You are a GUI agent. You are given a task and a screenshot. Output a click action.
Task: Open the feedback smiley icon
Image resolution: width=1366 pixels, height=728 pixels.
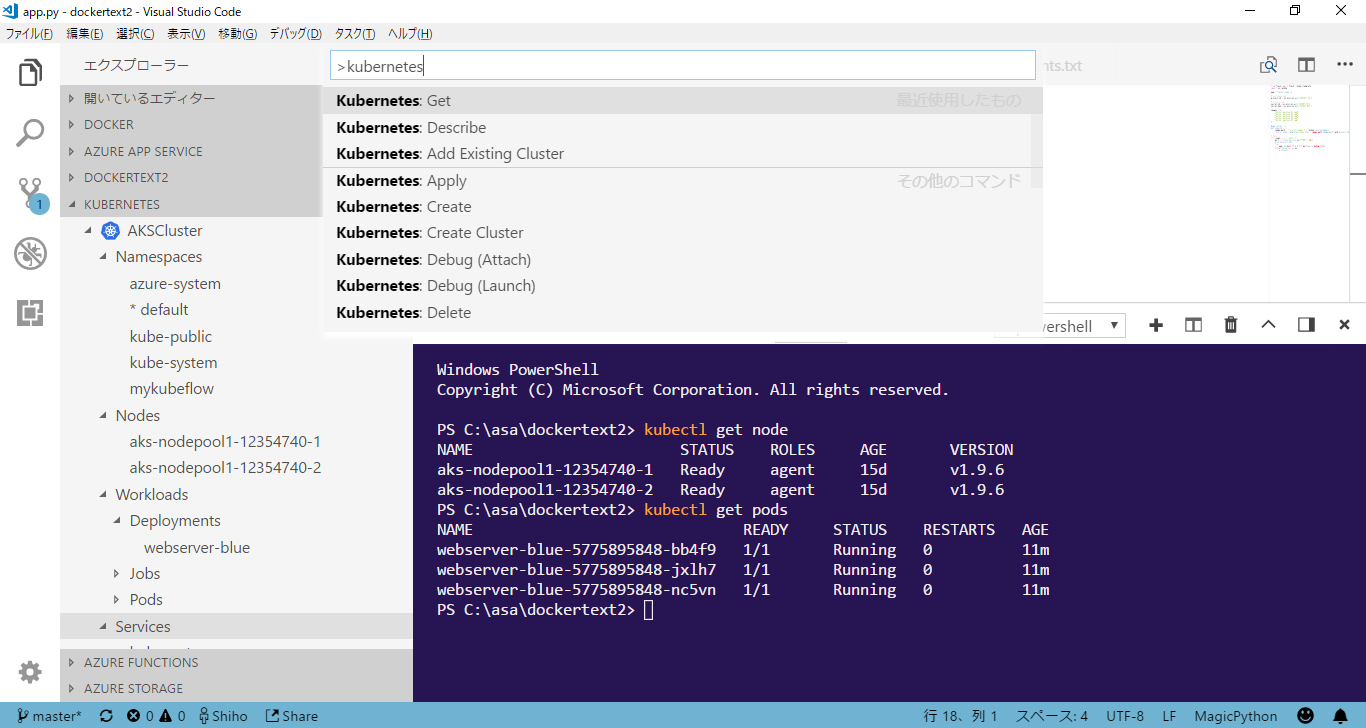point(1305,716)
